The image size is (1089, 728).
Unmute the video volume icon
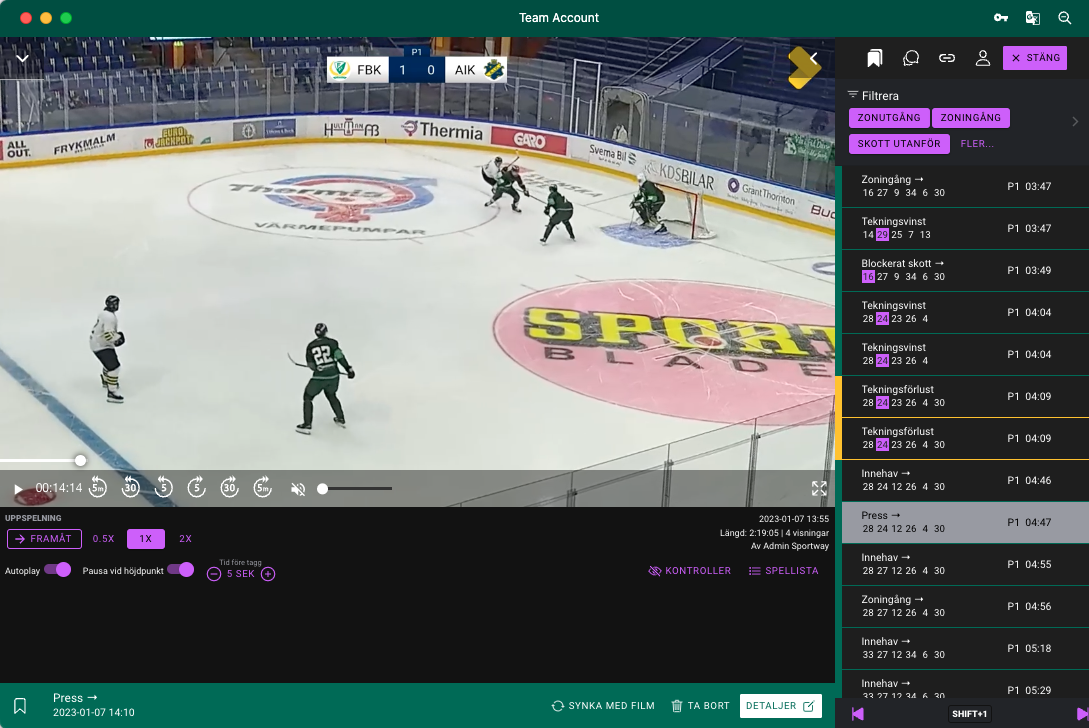tap(297, 489)
